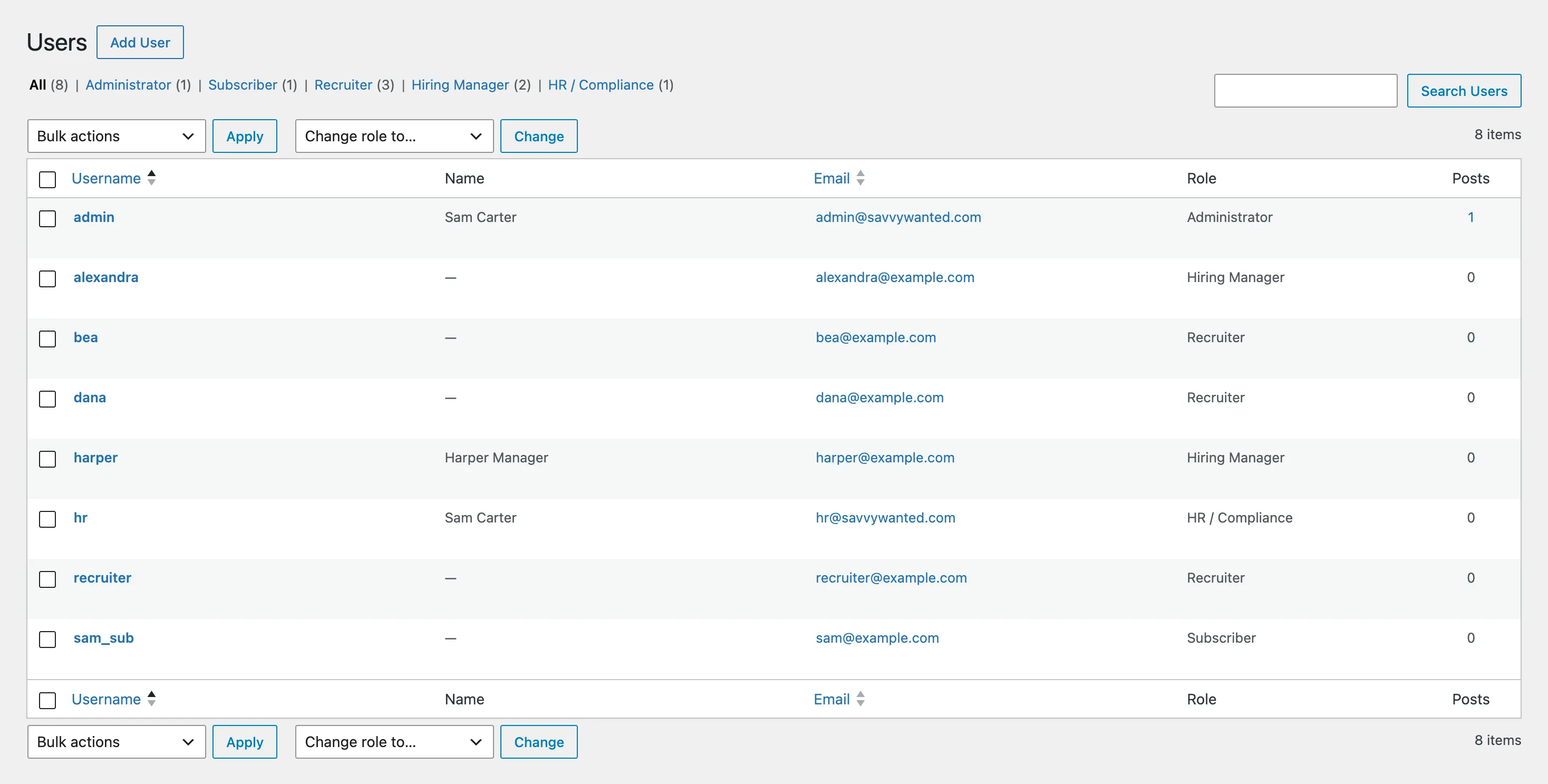The image size is (1548, 784).
Task: Select the checkbox beside dana
Action: pos(47,399)
